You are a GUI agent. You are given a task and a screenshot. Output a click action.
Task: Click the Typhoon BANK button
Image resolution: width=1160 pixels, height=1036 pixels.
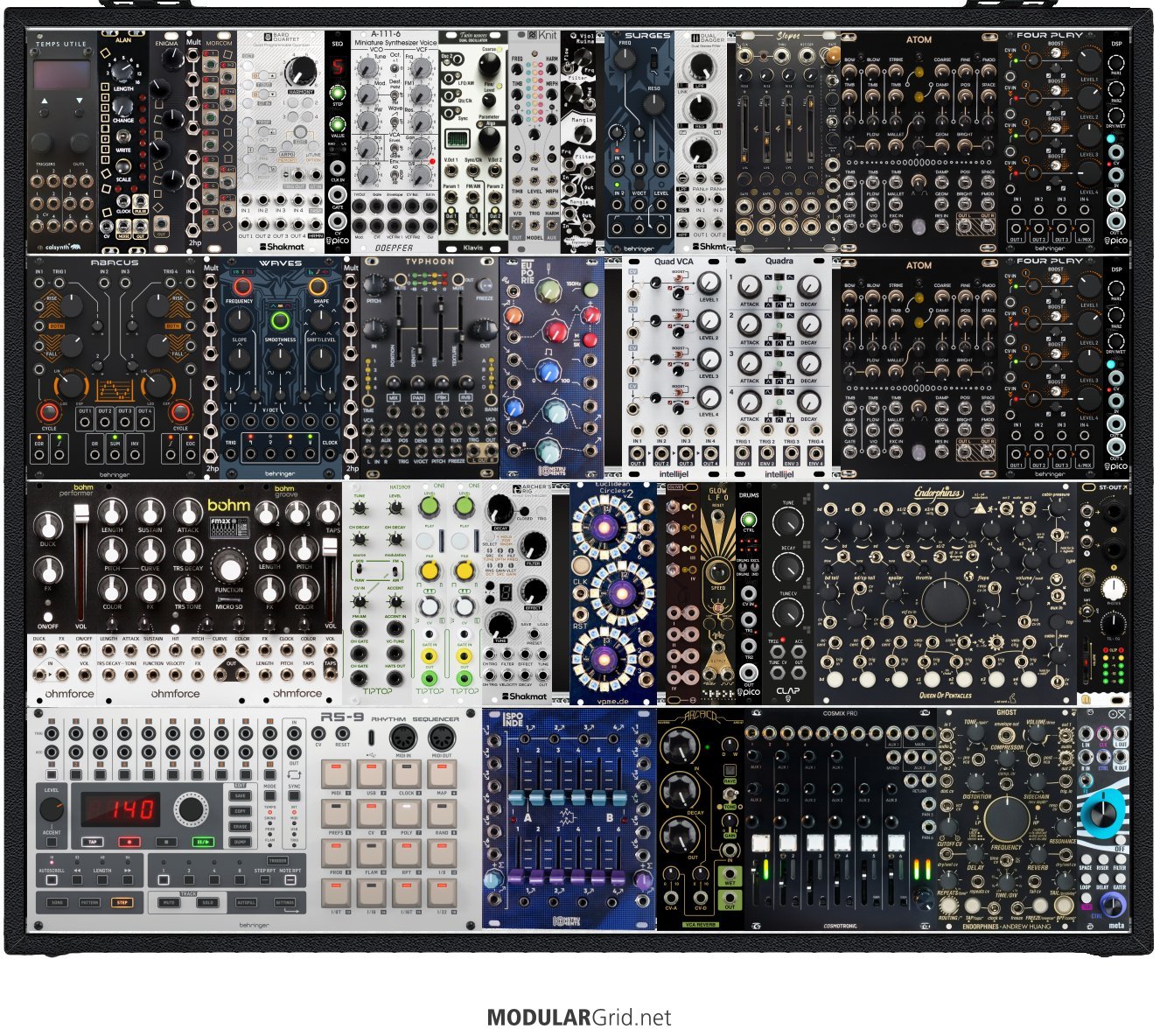point(491,398)
